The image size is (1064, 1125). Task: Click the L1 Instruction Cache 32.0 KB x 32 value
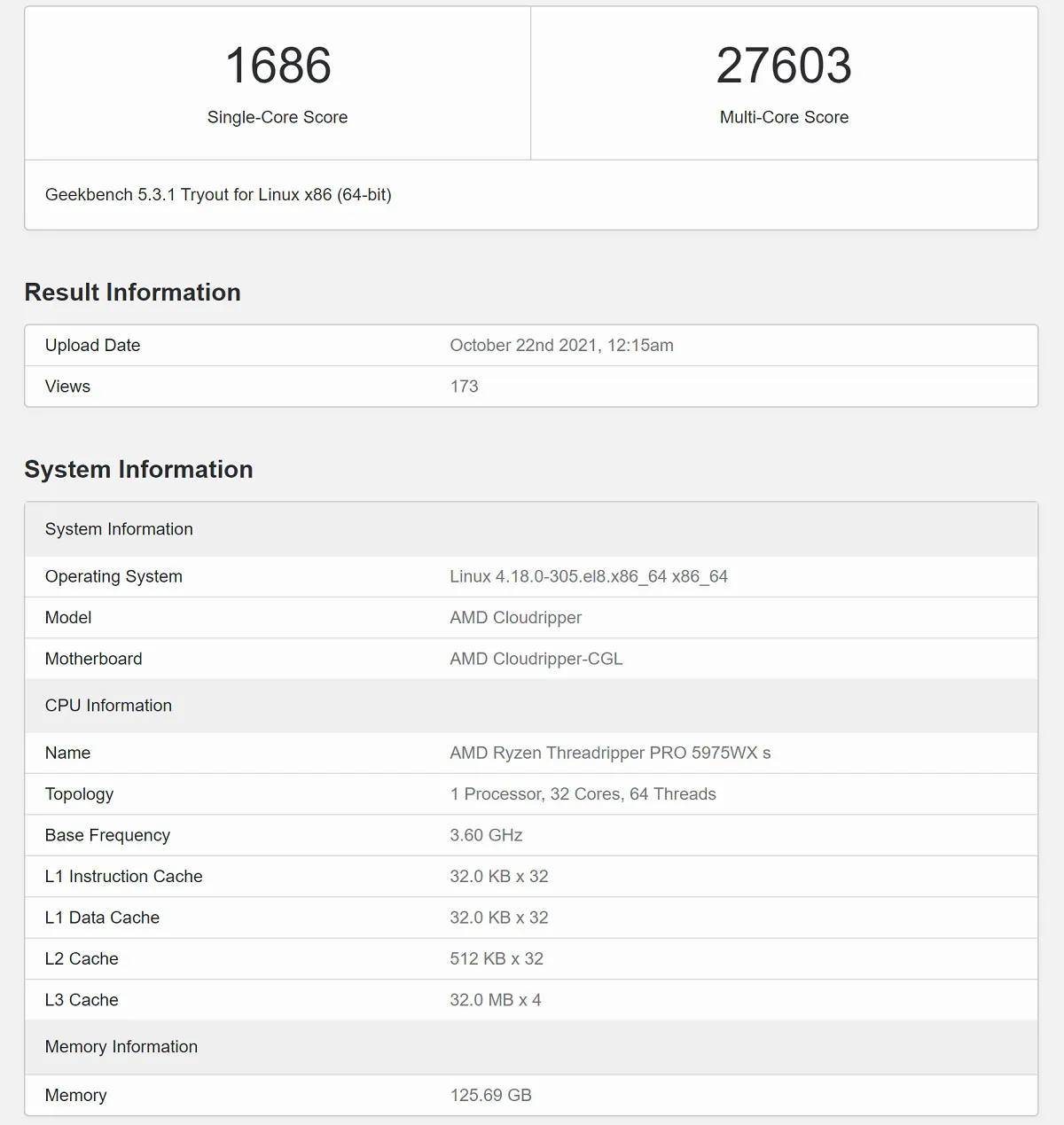pos(498,876)
